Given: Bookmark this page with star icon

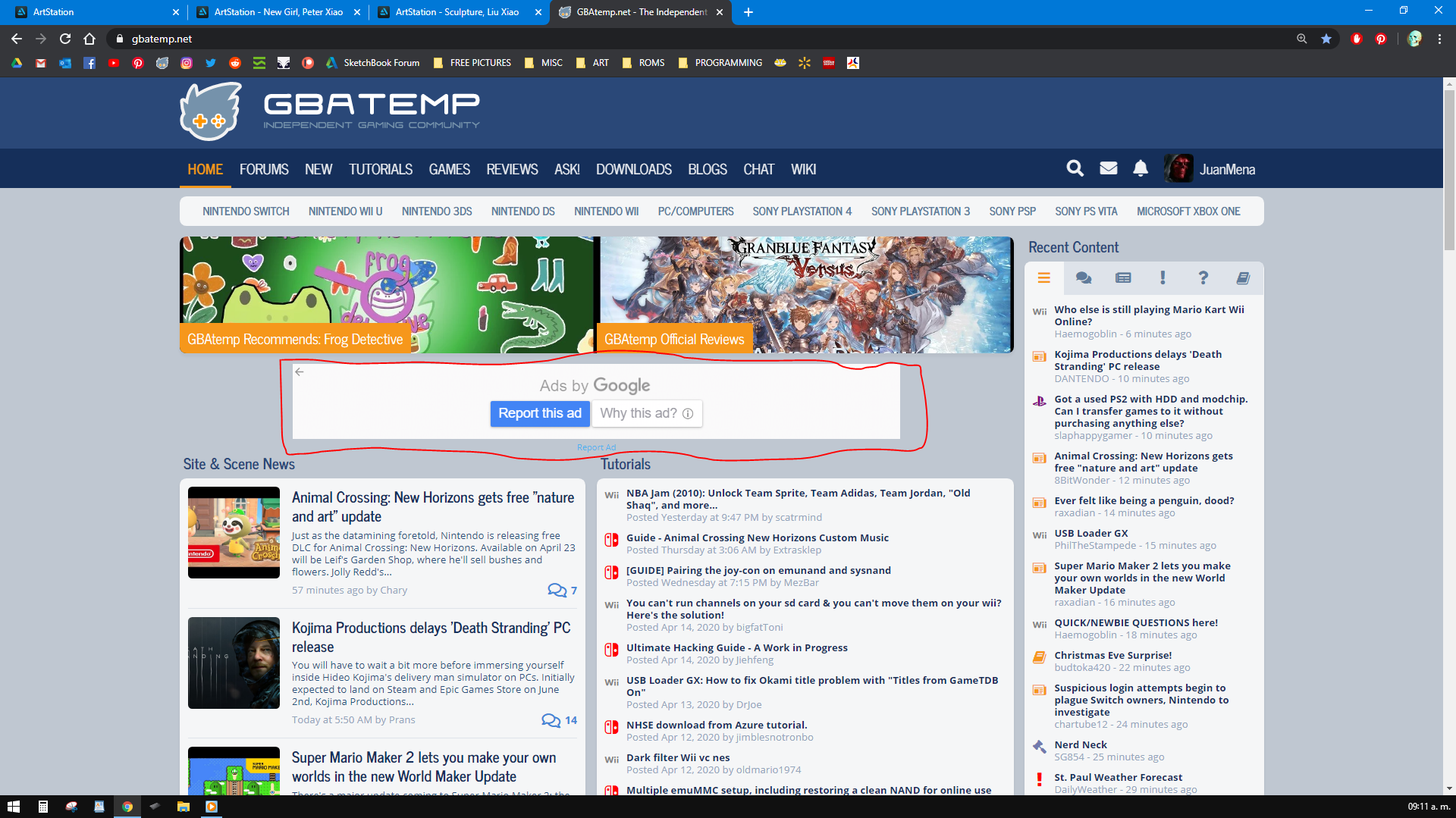Looking at the screenshot, I should point(1326,39).
